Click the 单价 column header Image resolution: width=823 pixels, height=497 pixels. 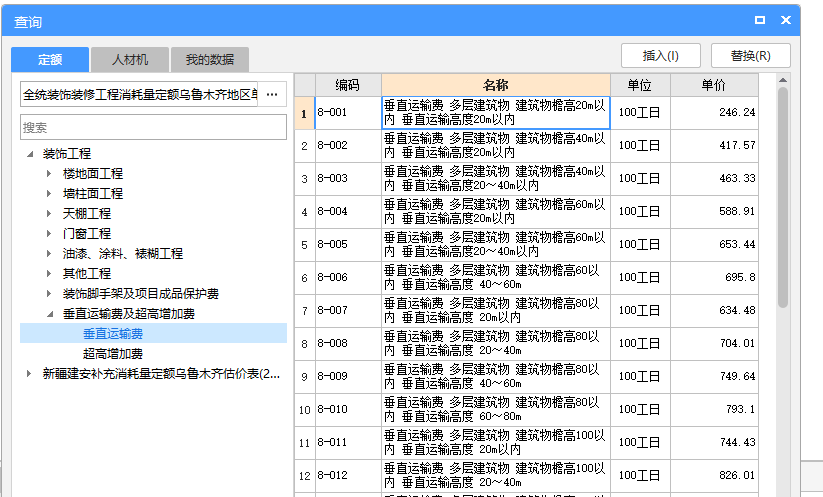714,85
